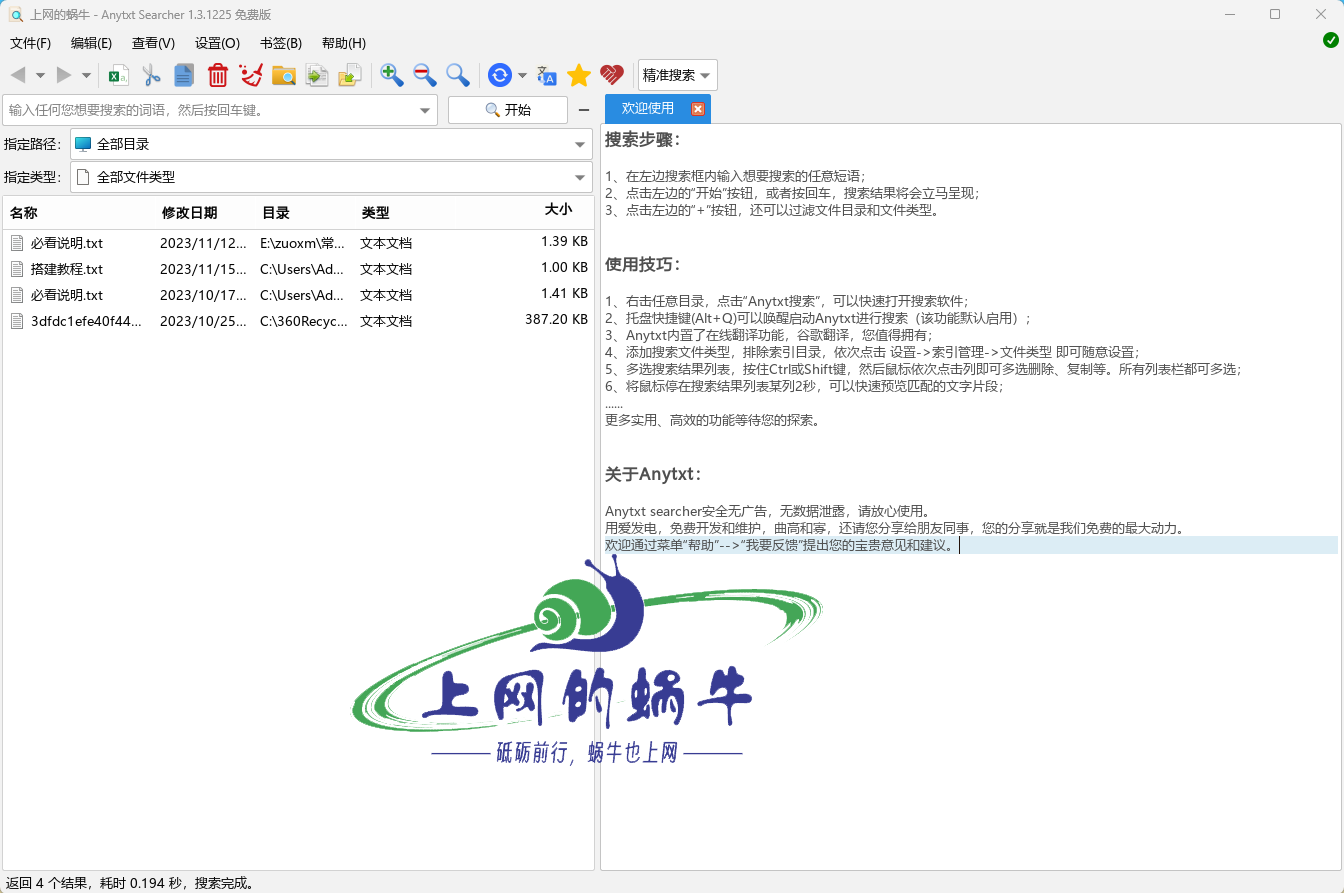
Task: Zoom out with the minus magnifier icon
Action: pyautogui.click(x=425, y=75)
